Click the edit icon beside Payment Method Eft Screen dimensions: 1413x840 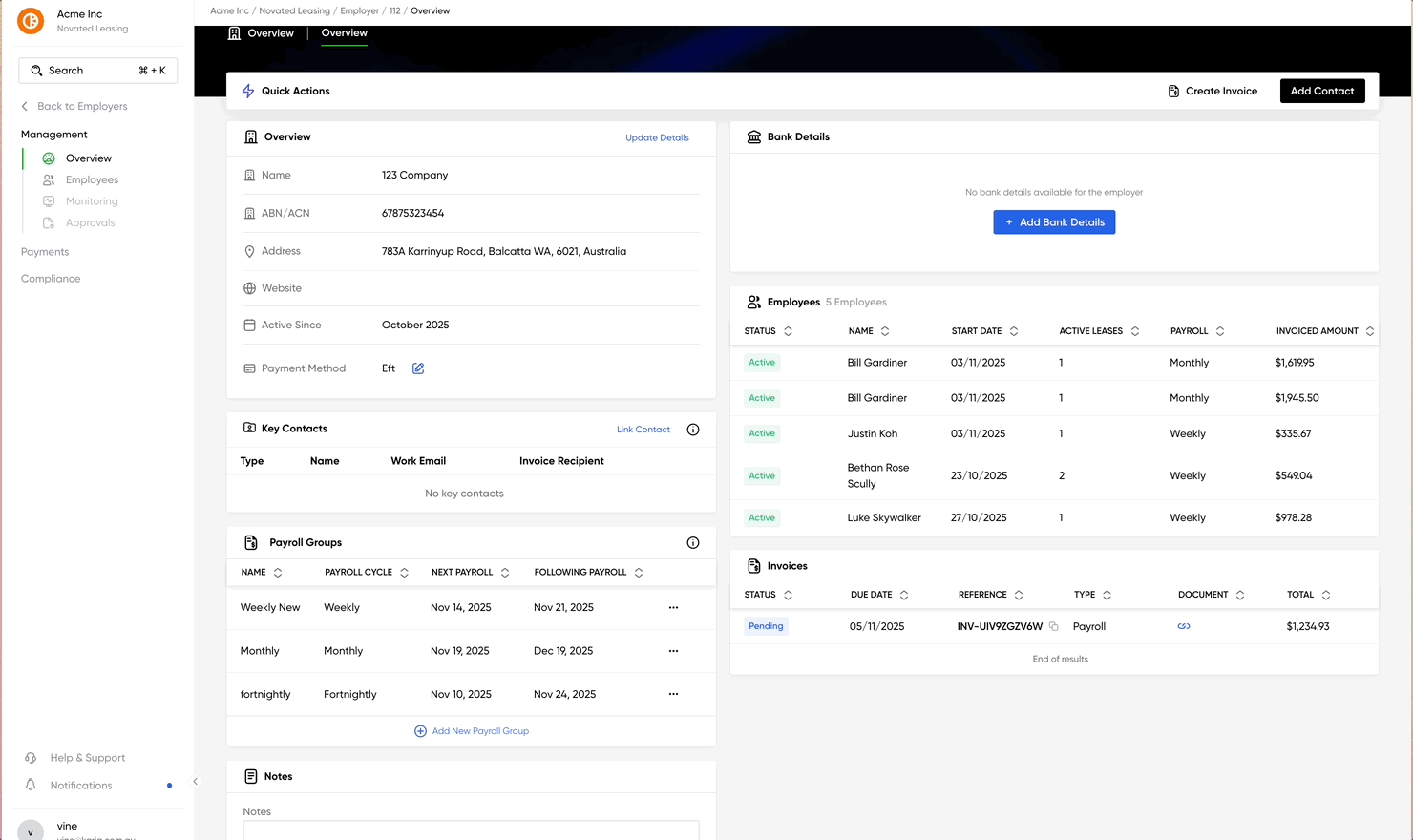click(418, 368)
